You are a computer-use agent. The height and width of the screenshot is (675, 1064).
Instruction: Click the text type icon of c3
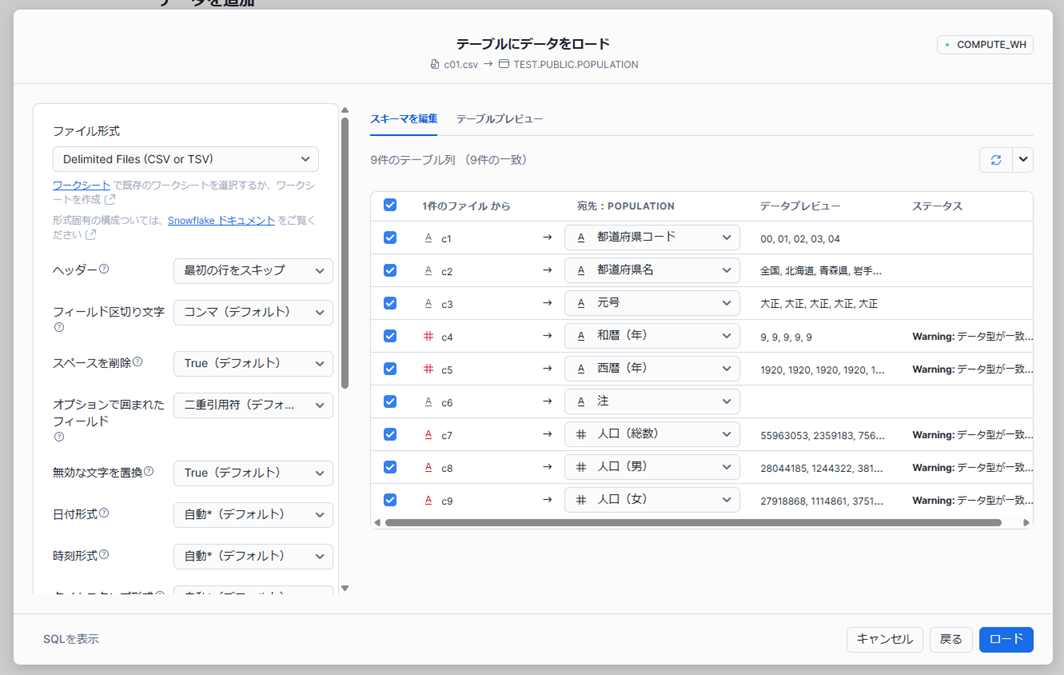tap(428, 304)
